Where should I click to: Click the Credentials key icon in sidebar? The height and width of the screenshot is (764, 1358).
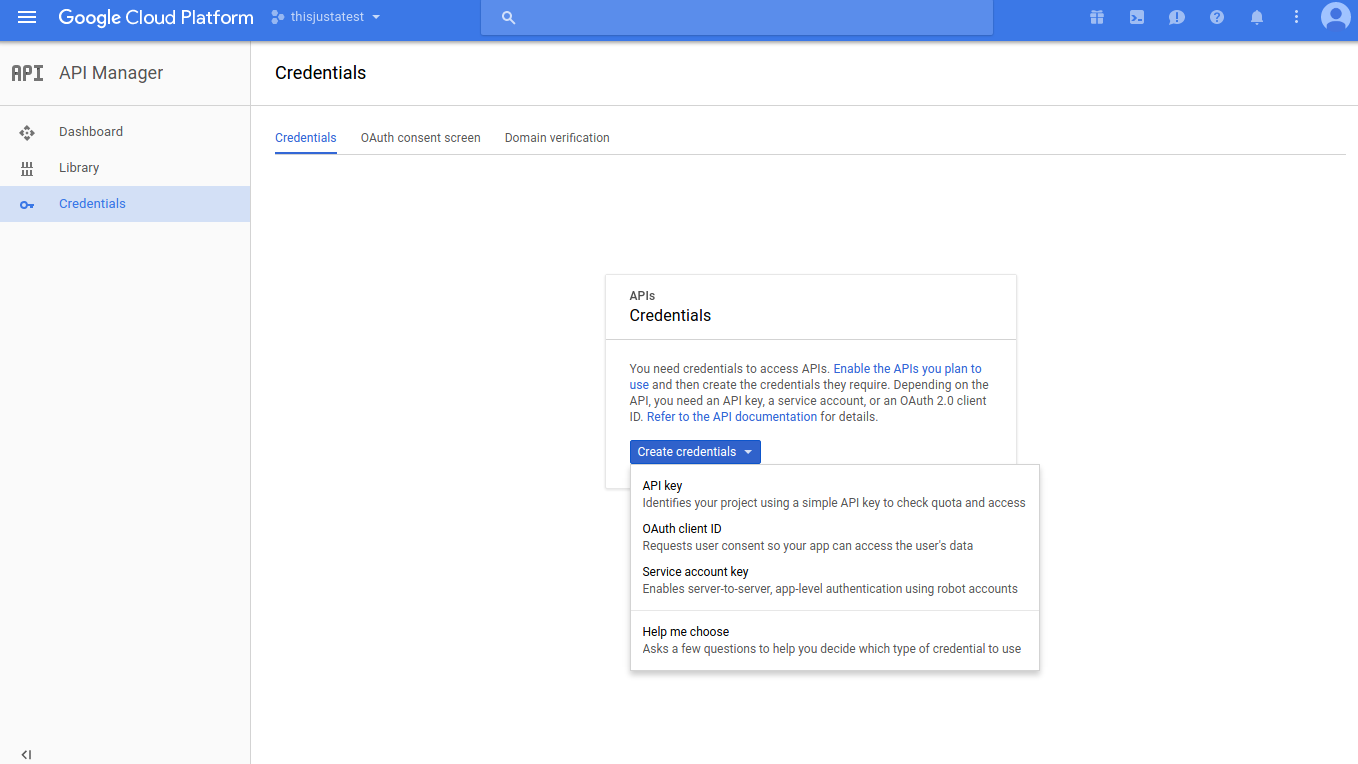tap(27, 204)
